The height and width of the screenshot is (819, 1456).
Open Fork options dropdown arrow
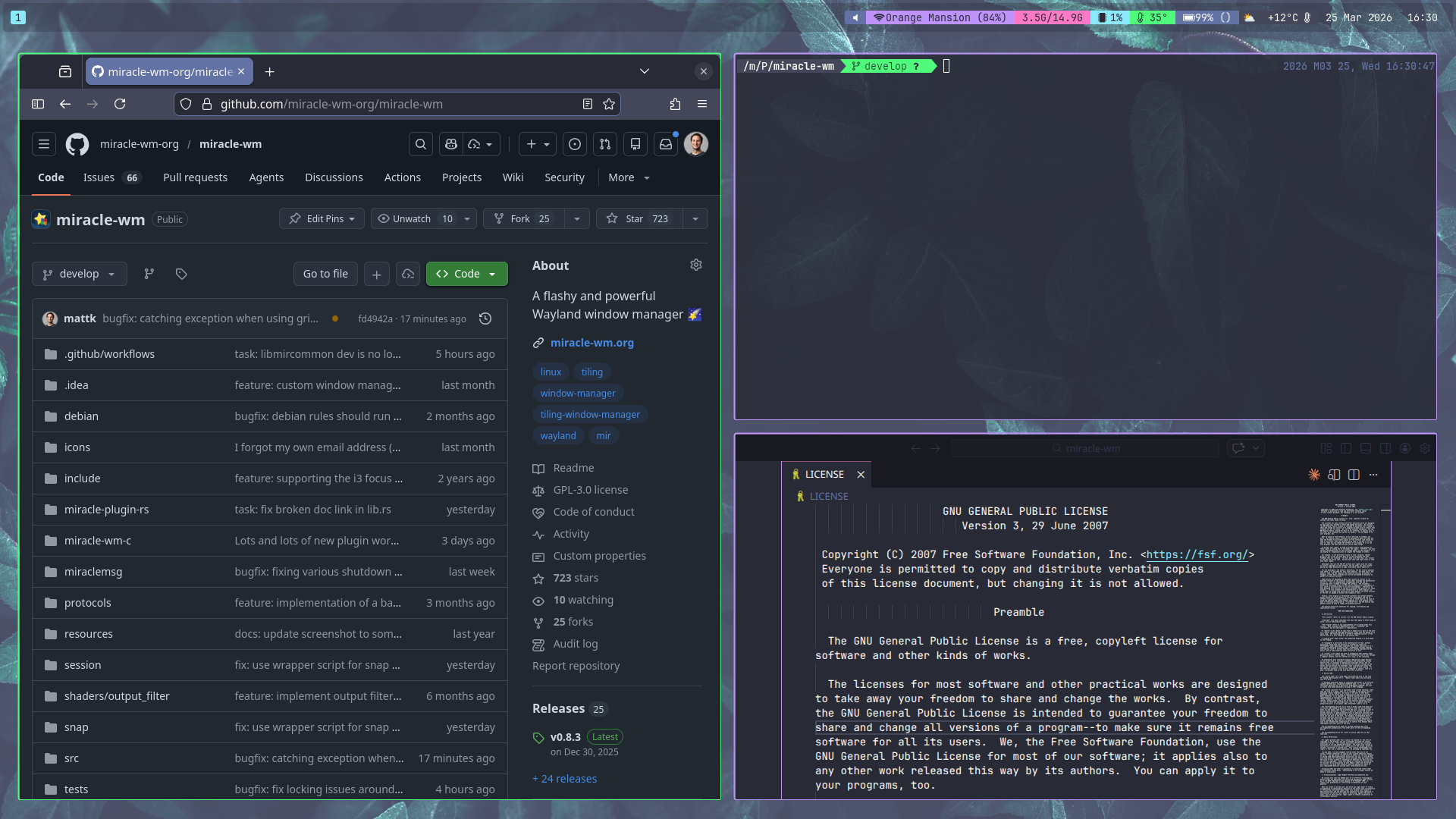(577, 218)
